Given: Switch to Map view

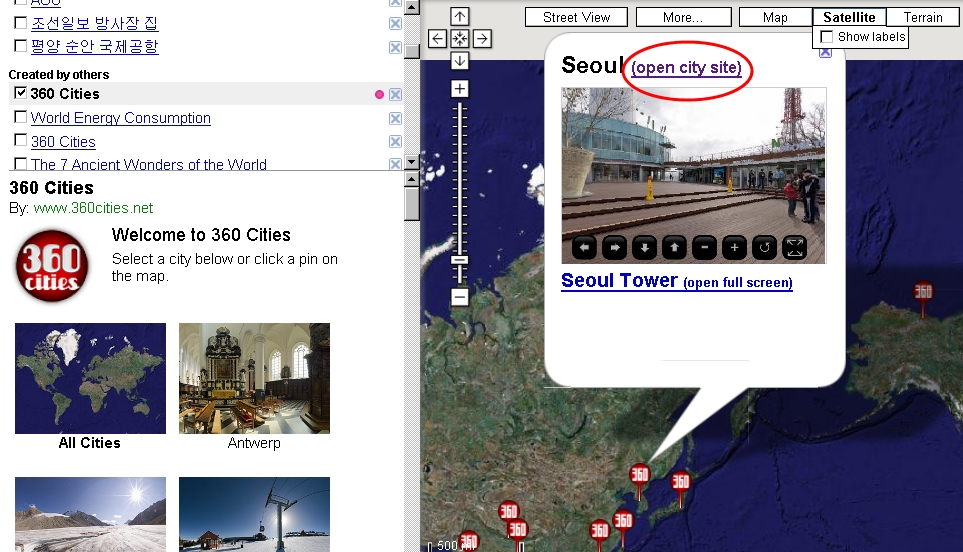Looking at the screenshot, I should coord(775,17).
